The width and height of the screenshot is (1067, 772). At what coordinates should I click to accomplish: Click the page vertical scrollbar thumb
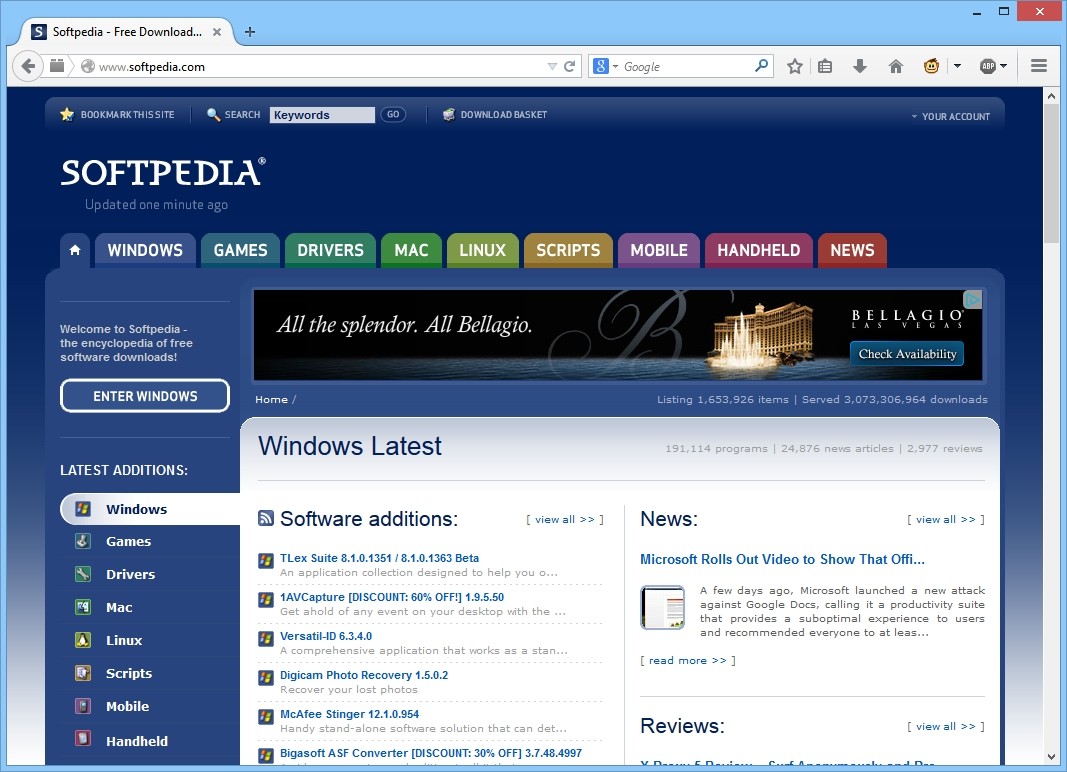tap(1051, 174)
